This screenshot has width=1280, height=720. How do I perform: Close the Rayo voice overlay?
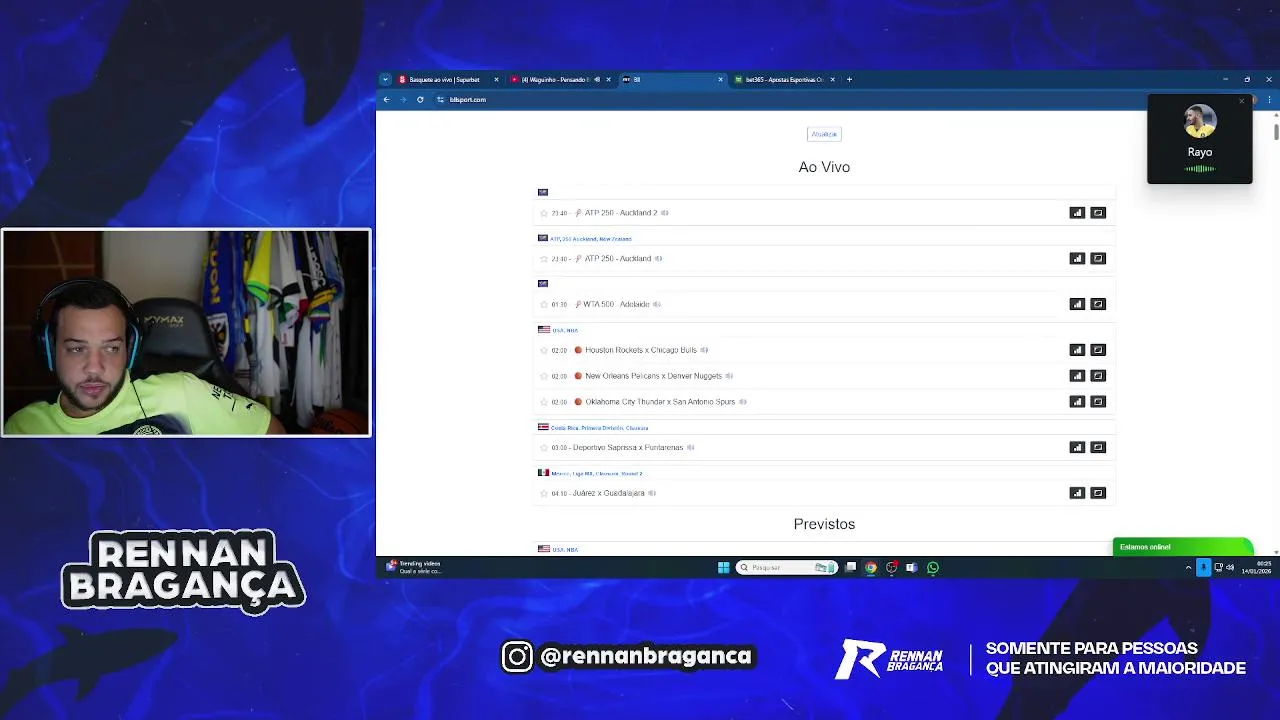pos(1242,101)
